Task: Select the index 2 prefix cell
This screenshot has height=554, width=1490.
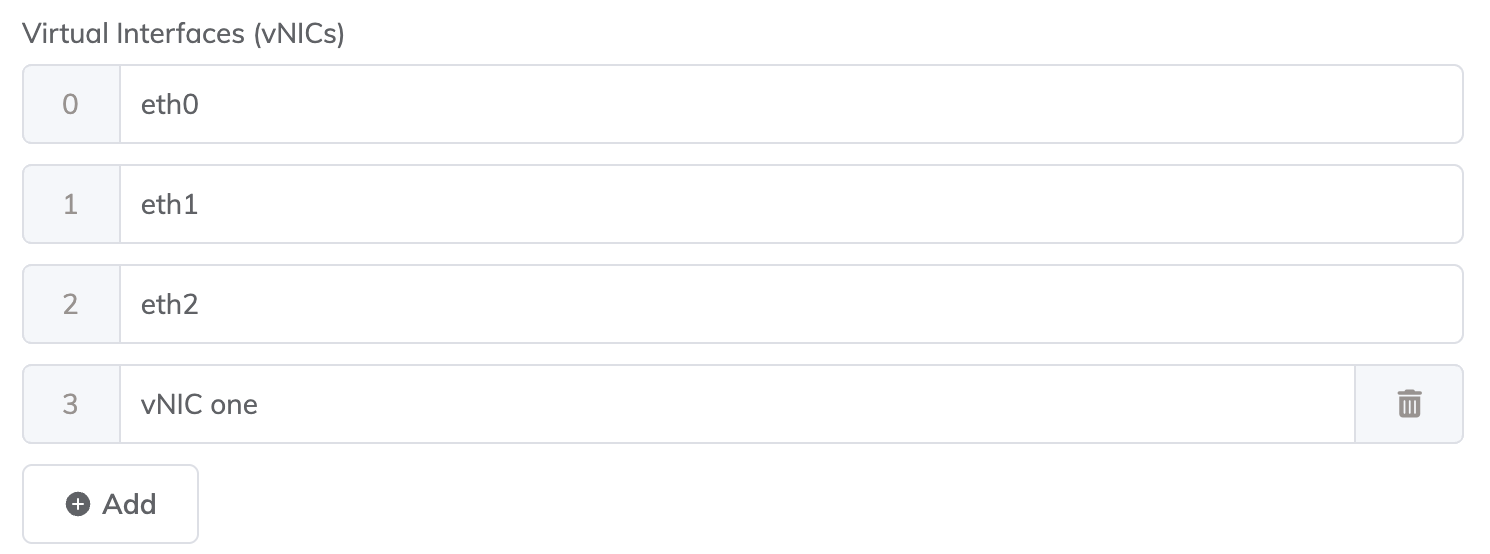Action: [70, 304]
